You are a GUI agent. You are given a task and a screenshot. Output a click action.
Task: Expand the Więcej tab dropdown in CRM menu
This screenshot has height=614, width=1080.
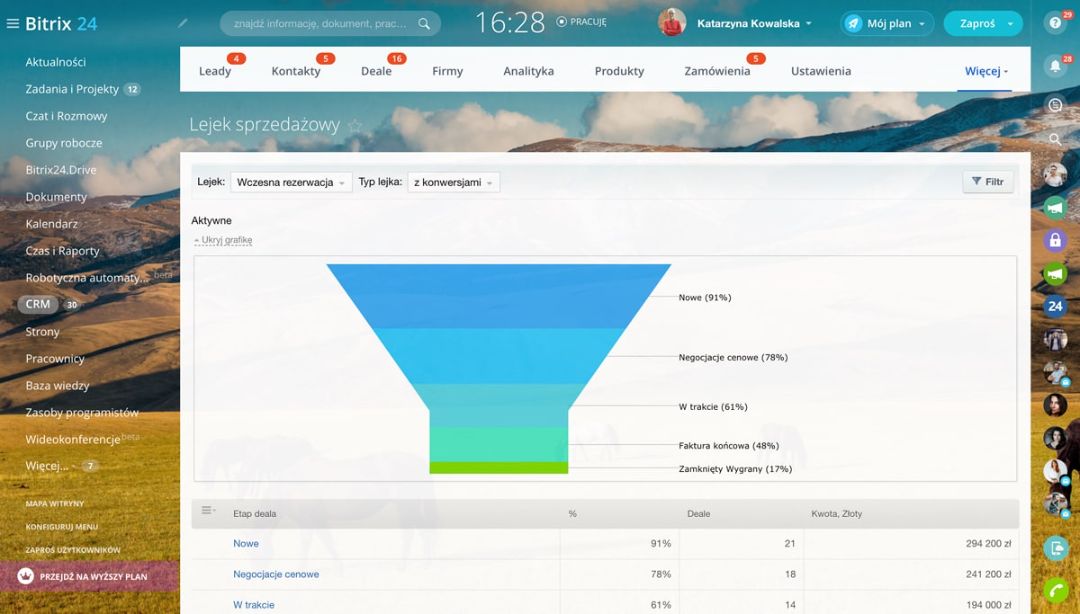click(x=986, y=71)
